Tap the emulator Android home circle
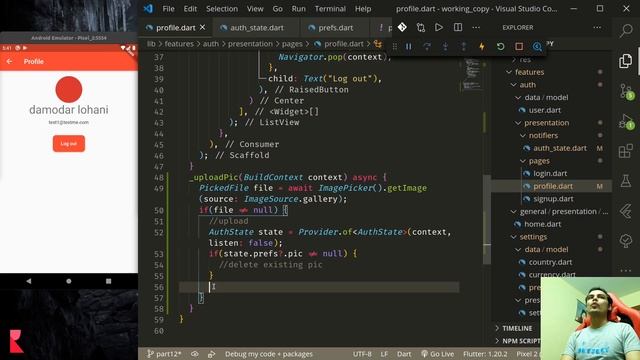The height and width of the screenshot is (360, 640). pyautogui.click(x=69, y=281)
